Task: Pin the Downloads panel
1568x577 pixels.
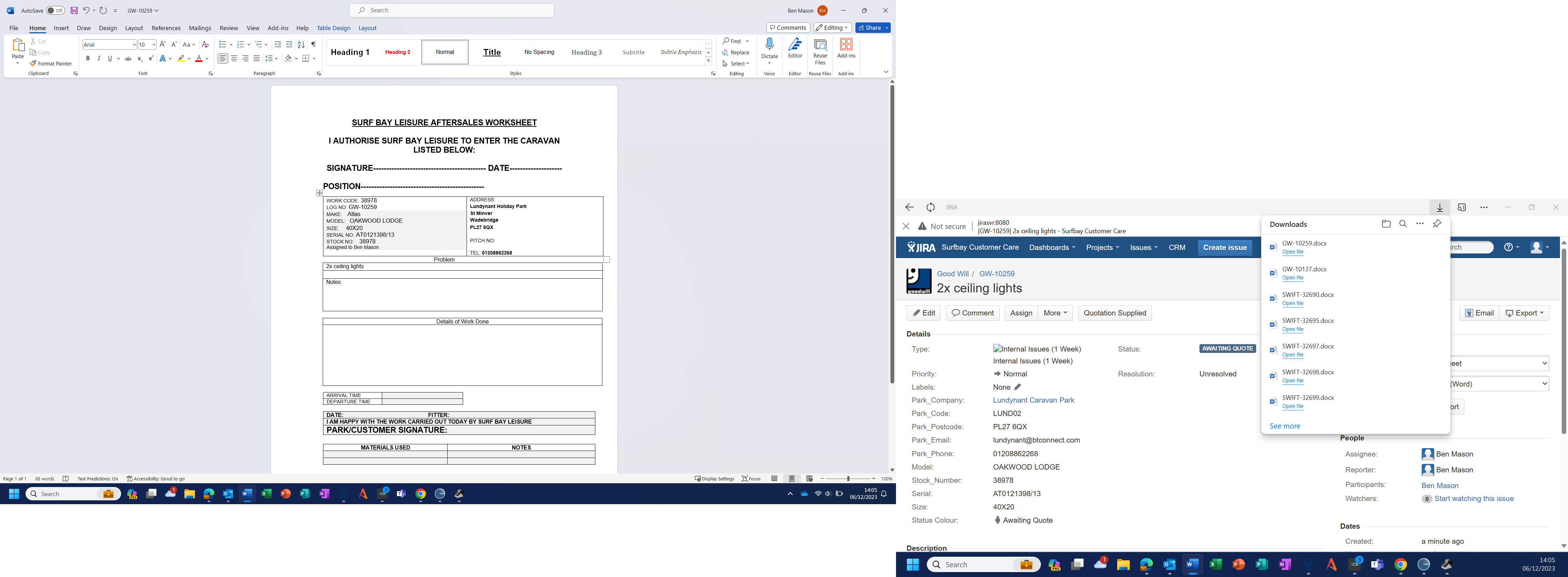Action: pos(1437,224)
